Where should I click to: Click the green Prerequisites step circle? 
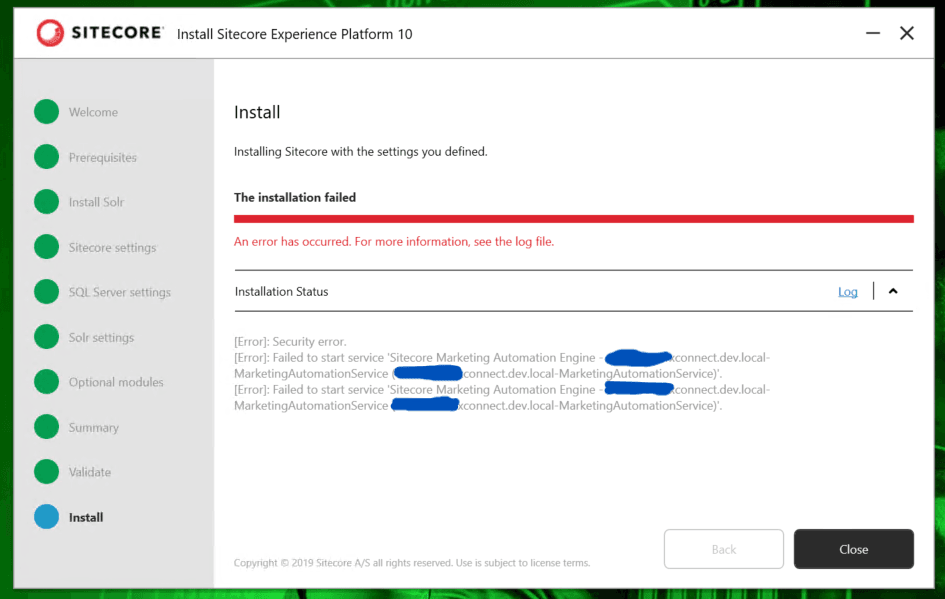pos(46,157)
